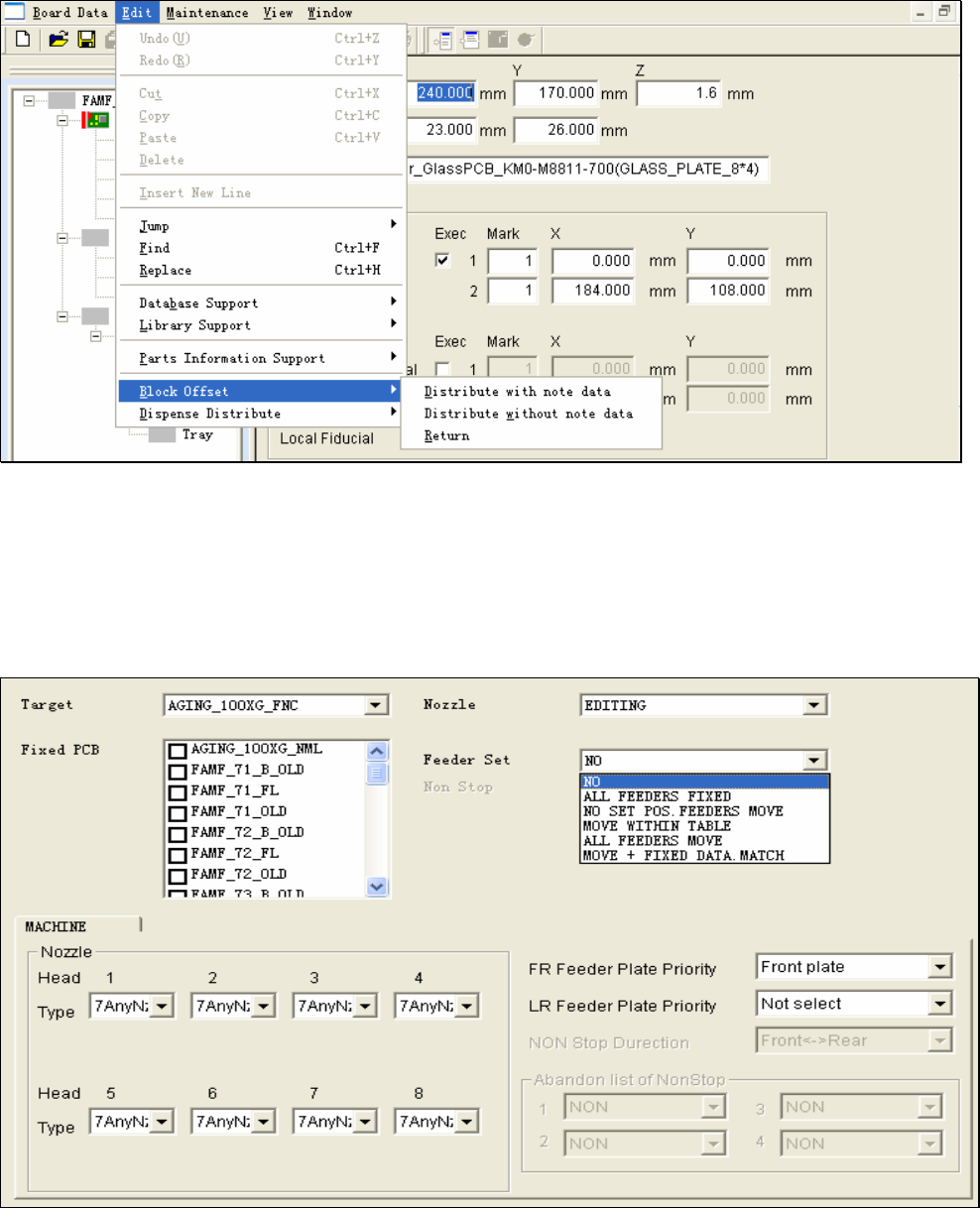
Task: Collapse the PCB board tree node
Action: (62, 119)
